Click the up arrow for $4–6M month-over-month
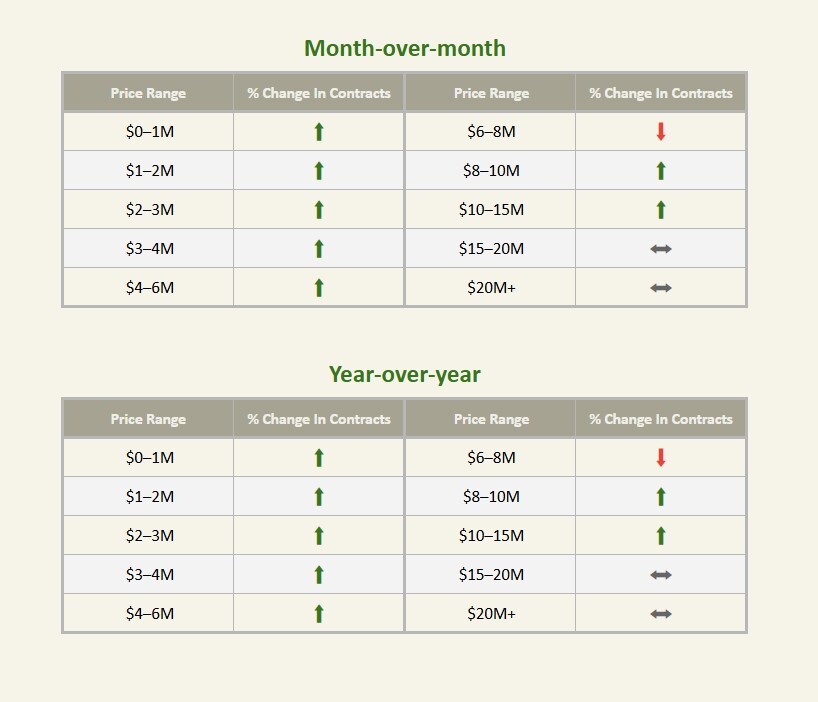Screen dimensions: 818x702 pos(319,287)
